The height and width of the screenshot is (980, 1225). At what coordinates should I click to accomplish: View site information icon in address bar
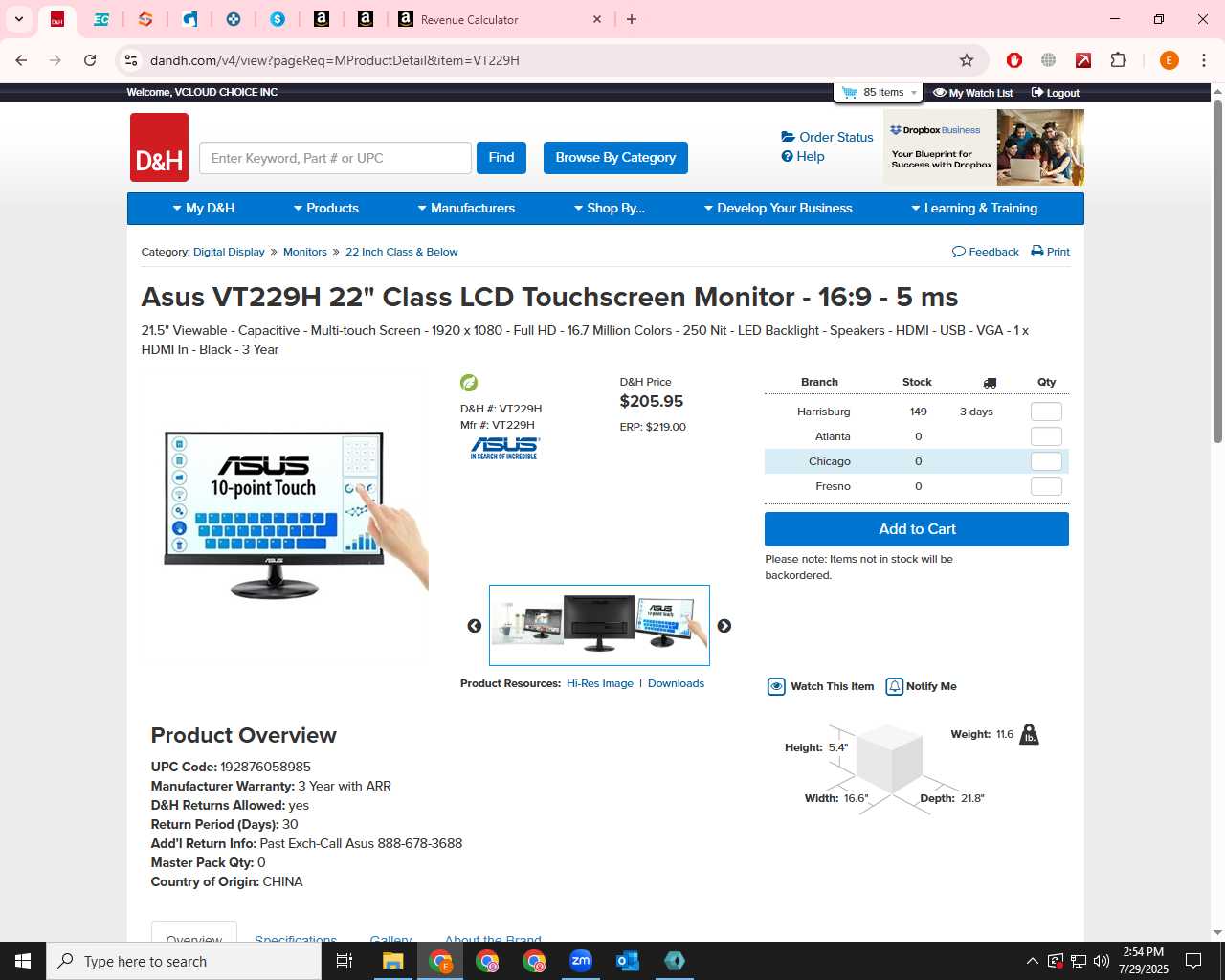tap(131, 60)
